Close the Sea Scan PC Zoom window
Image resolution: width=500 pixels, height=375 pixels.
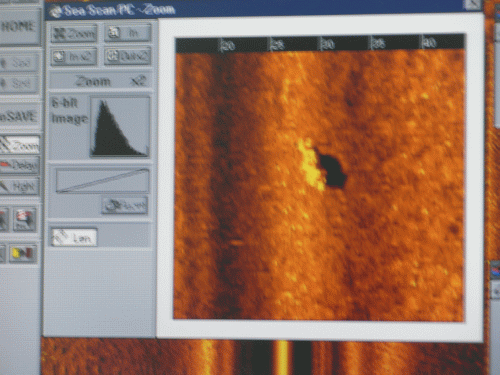(472, 5)
